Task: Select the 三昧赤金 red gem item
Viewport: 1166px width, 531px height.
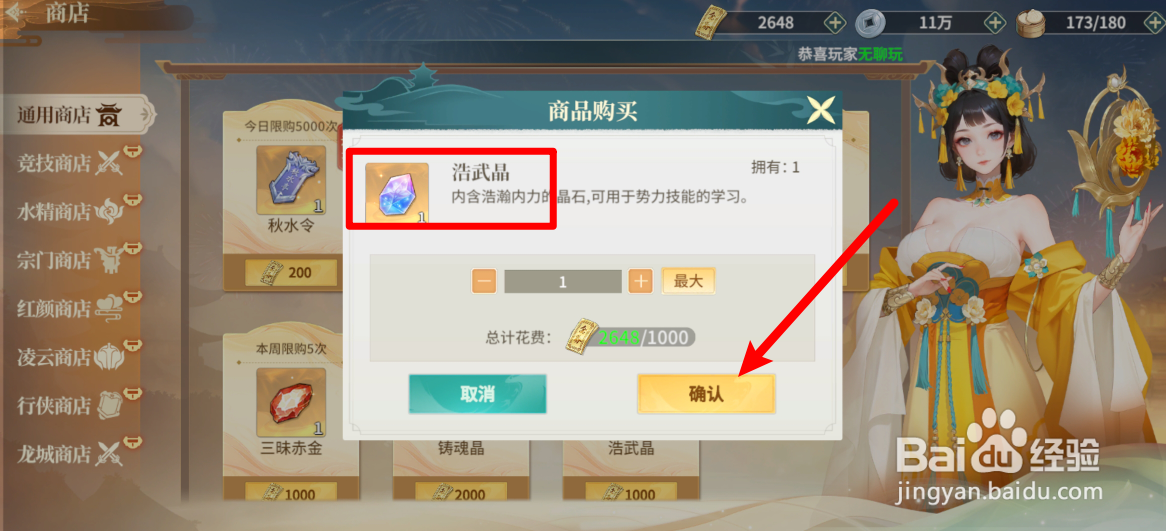Action: [x=292, y=402]
